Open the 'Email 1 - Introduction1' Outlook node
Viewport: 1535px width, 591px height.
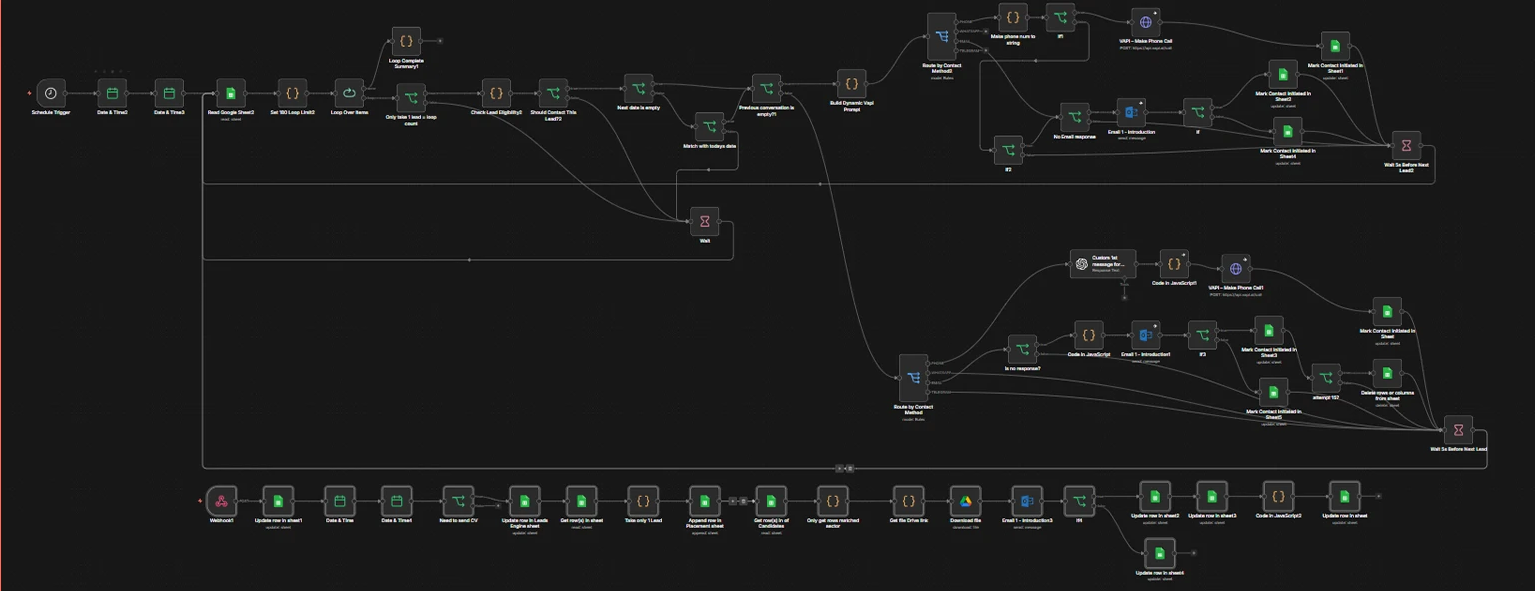click(1146, 335)
